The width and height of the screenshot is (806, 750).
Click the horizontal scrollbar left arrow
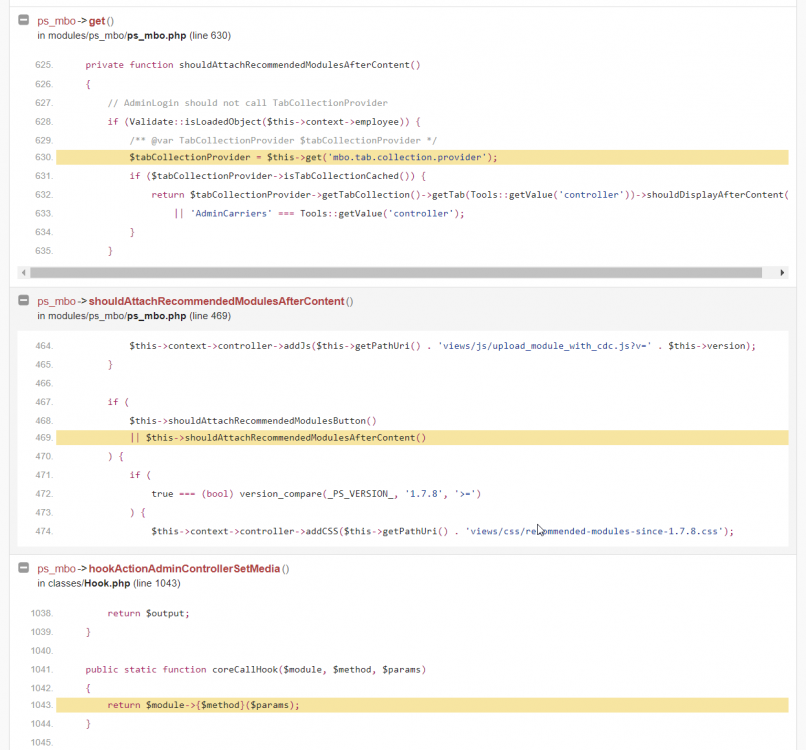24,272
